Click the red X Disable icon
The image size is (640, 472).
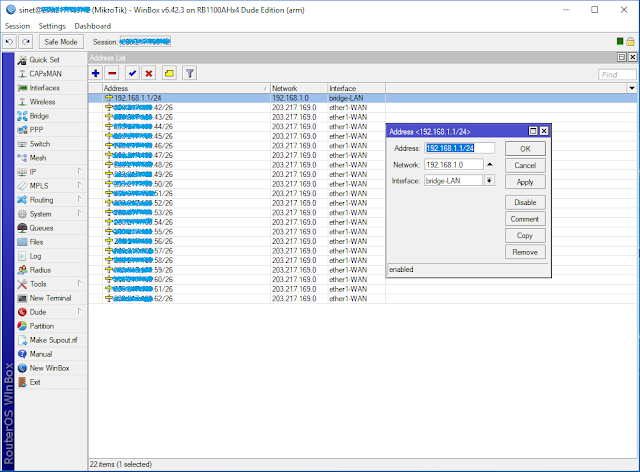(x=149, y=73)
